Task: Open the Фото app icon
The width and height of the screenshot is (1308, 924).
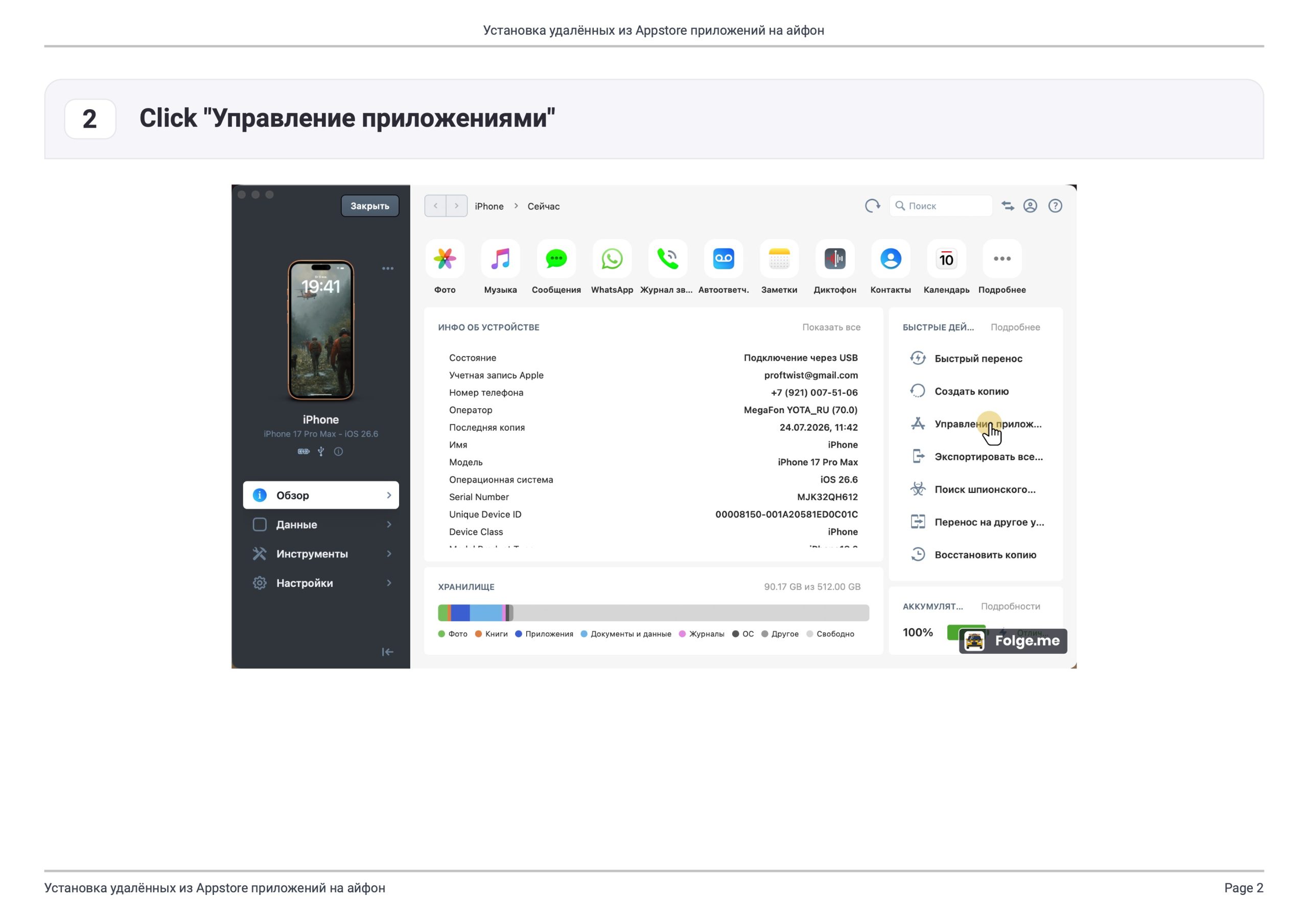Action: 445,258
